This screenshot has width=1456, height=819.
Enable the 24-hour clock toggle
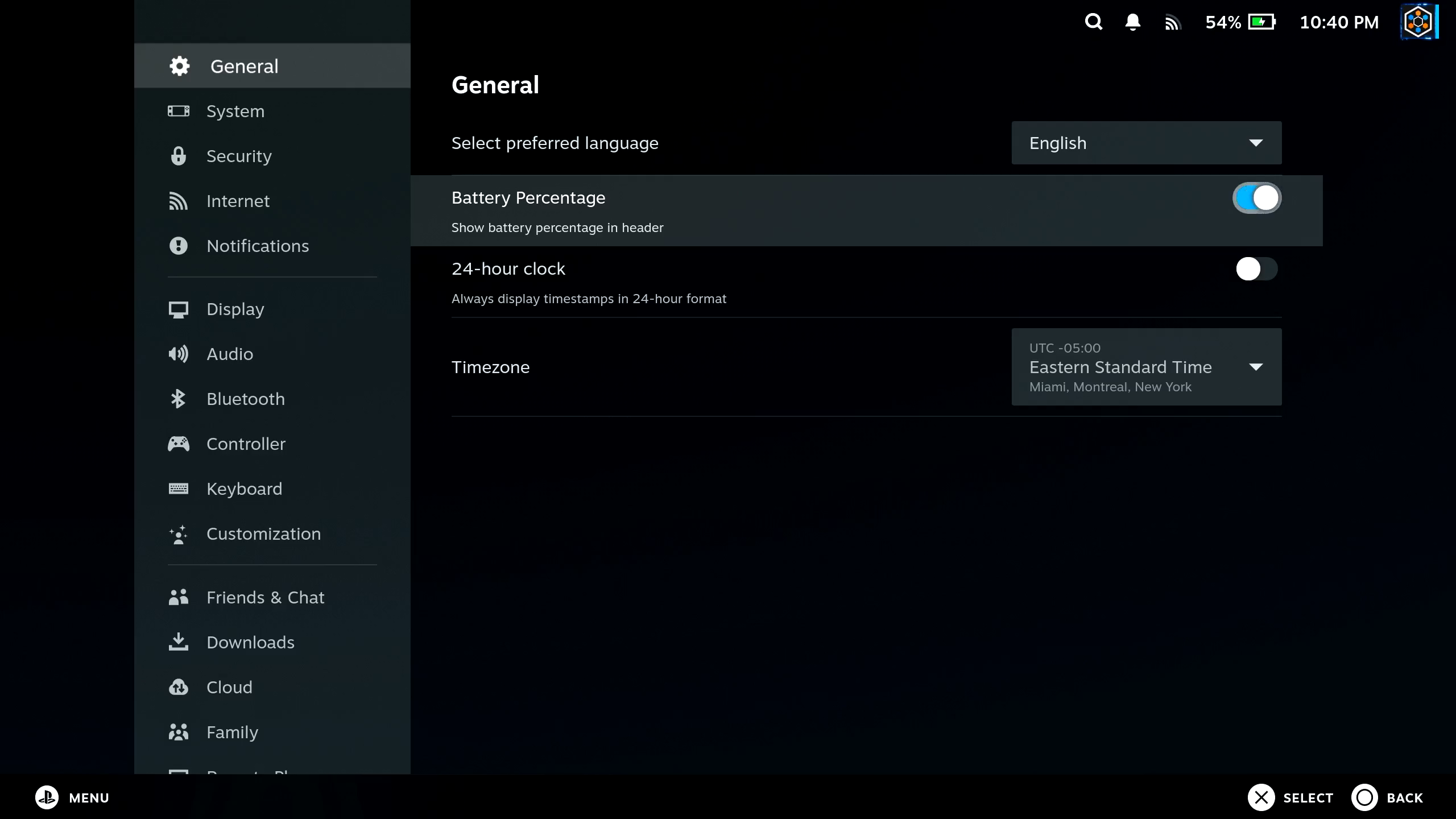click(x=1256, y=269)
